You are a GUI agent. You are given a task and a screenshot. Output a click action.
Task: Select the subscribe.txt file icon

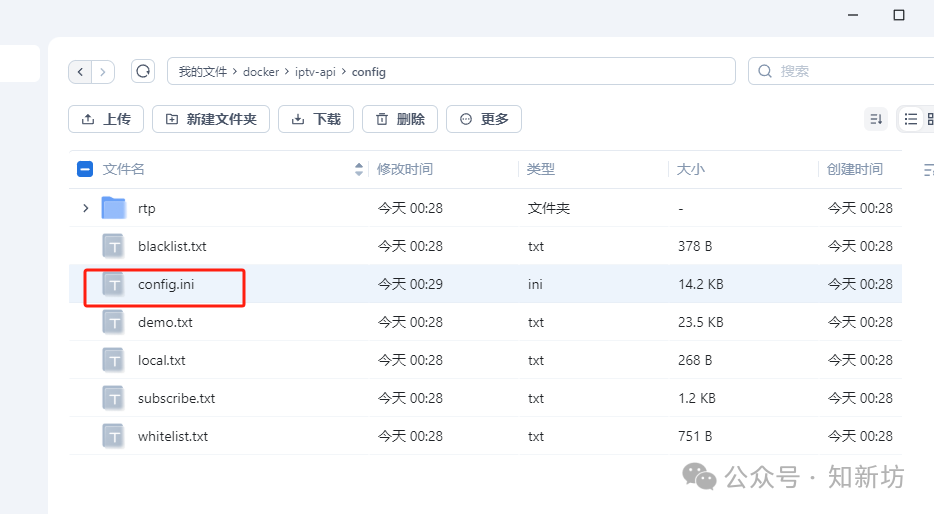[113, 398]
